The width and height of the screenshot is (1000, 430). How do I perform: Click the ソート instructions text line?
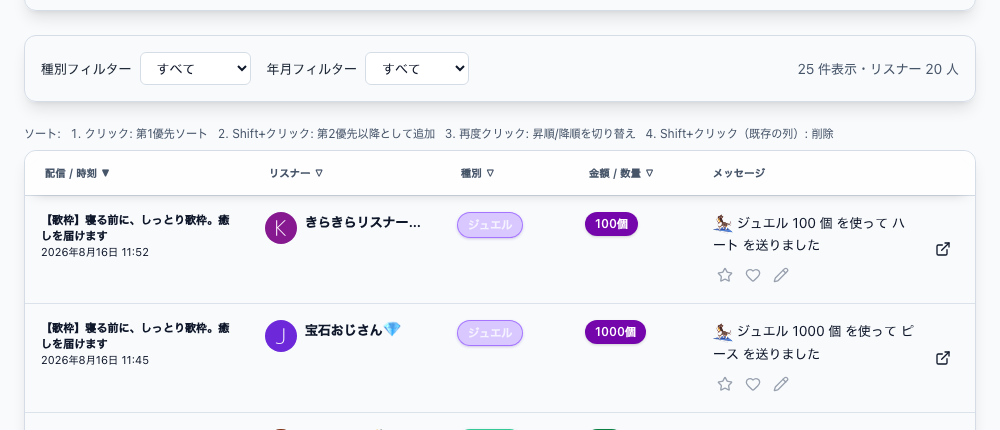(x=429, y=134)
